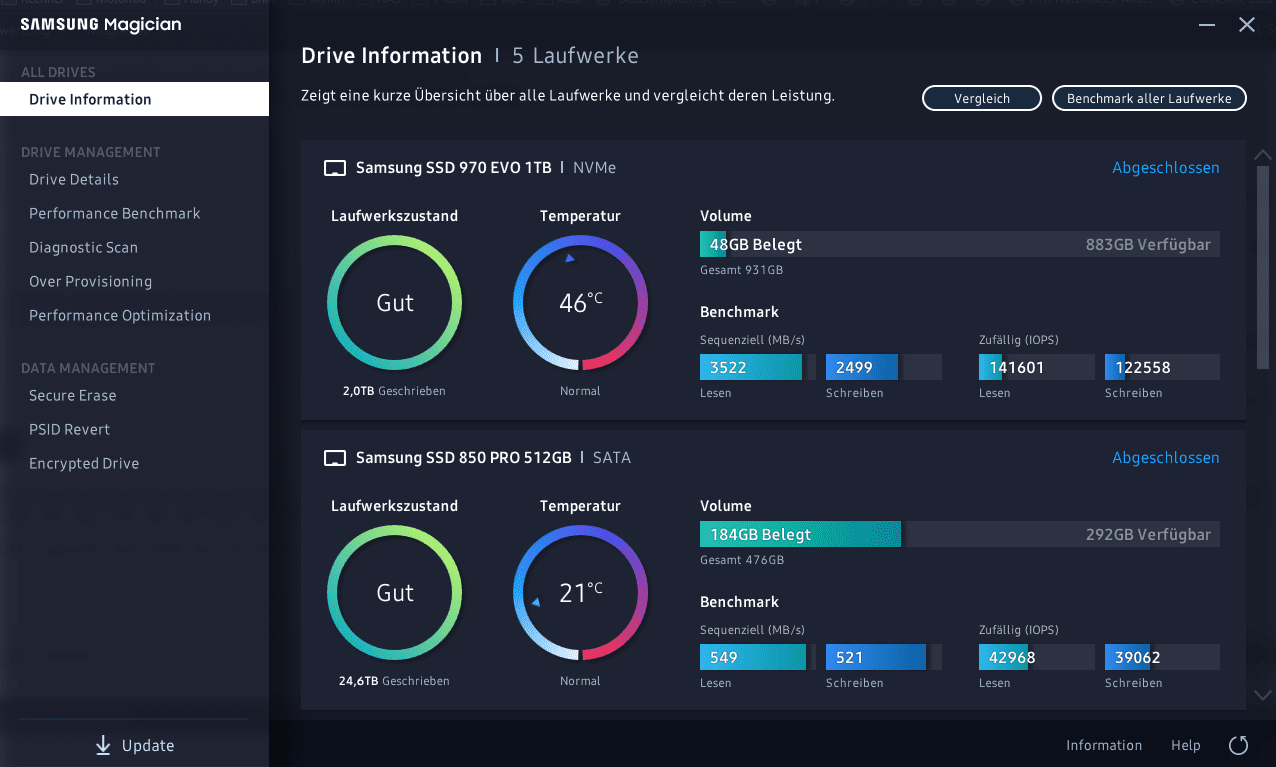Minimize the Samsung Magician window

coord(1208,25)
